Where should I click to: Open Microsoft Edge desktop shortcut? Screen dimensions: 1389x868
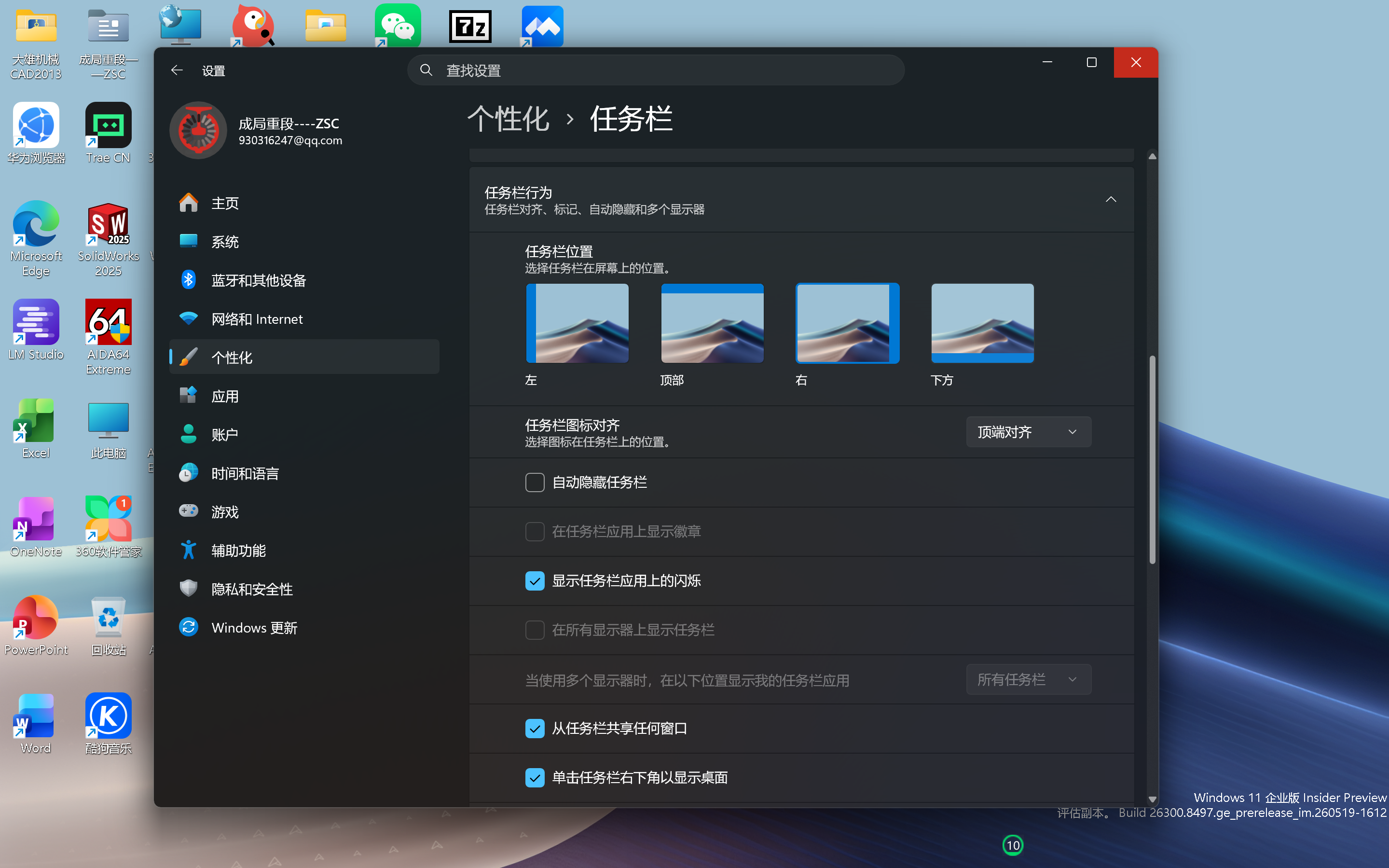(36, 239)
